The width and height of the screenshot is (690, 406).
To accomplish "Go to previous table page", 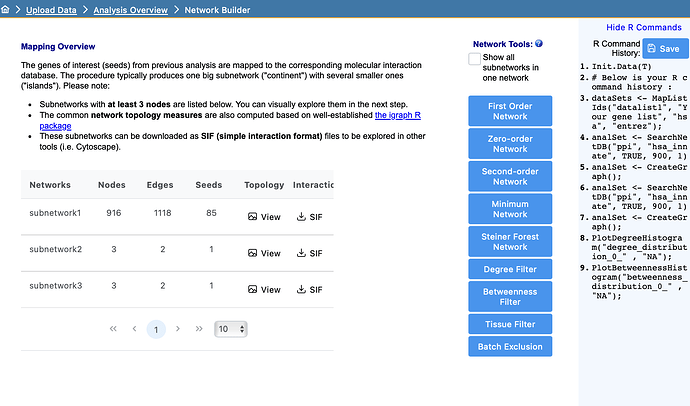I will [134, 329].
